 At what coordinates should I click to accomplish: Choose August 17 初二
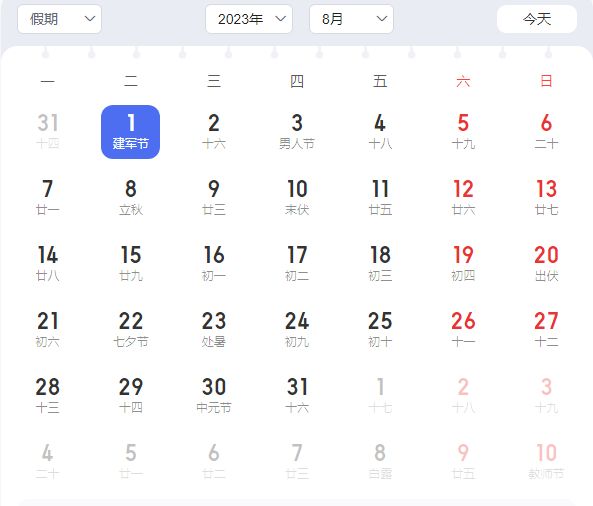[x=297, y=264]
